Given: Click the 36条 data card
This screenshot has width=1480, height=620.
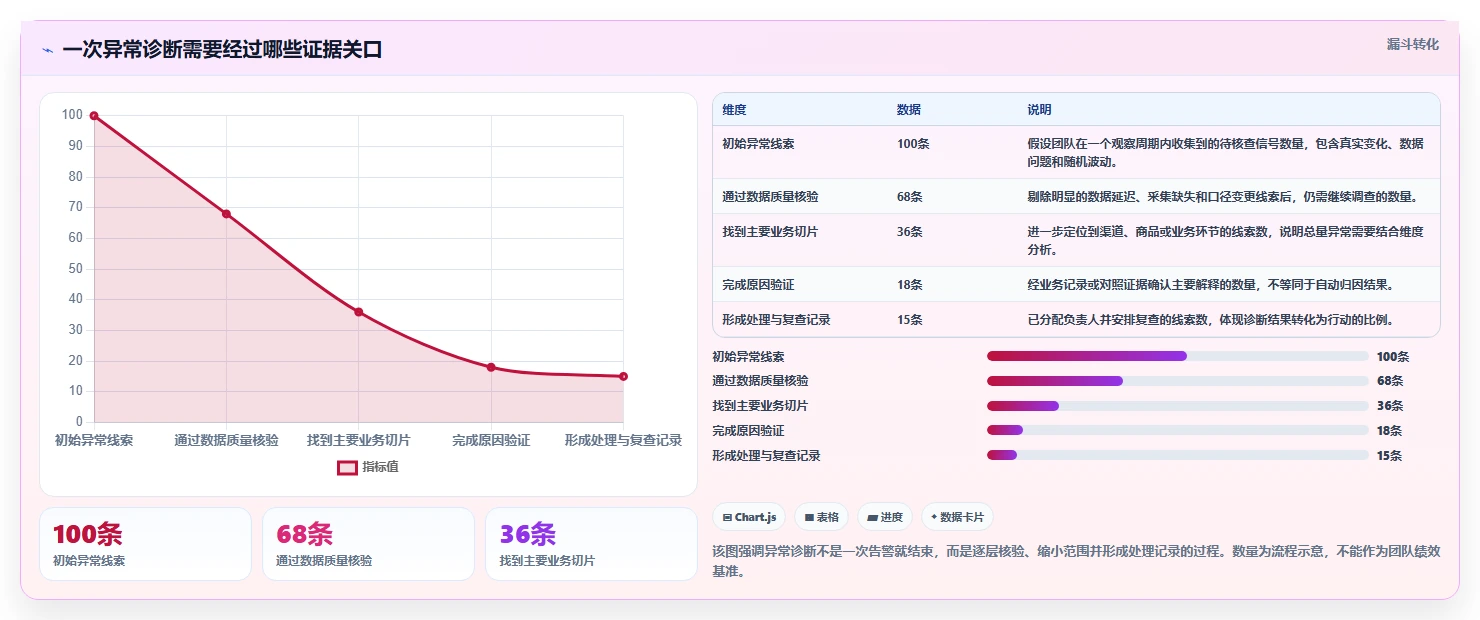Looking at the screenshot, I should [x=591, y=544].
